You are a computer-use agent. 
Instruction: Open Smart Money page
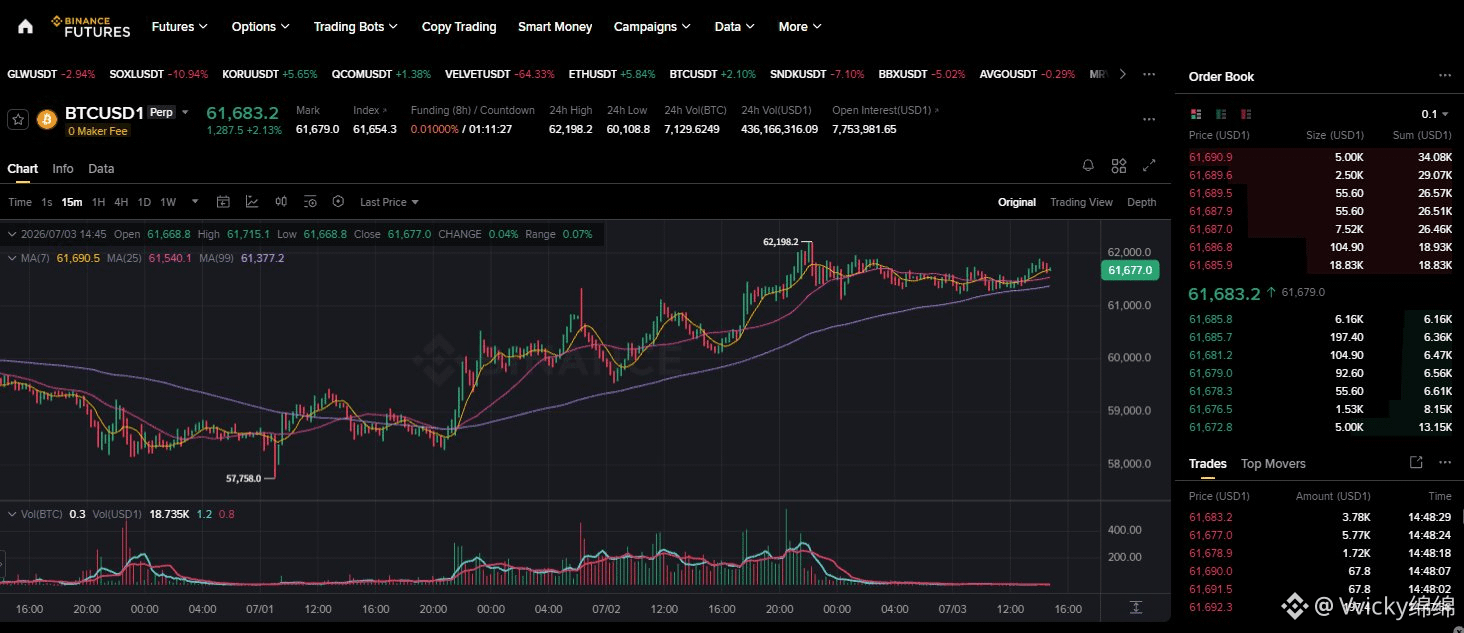click(x=555, y=27)
